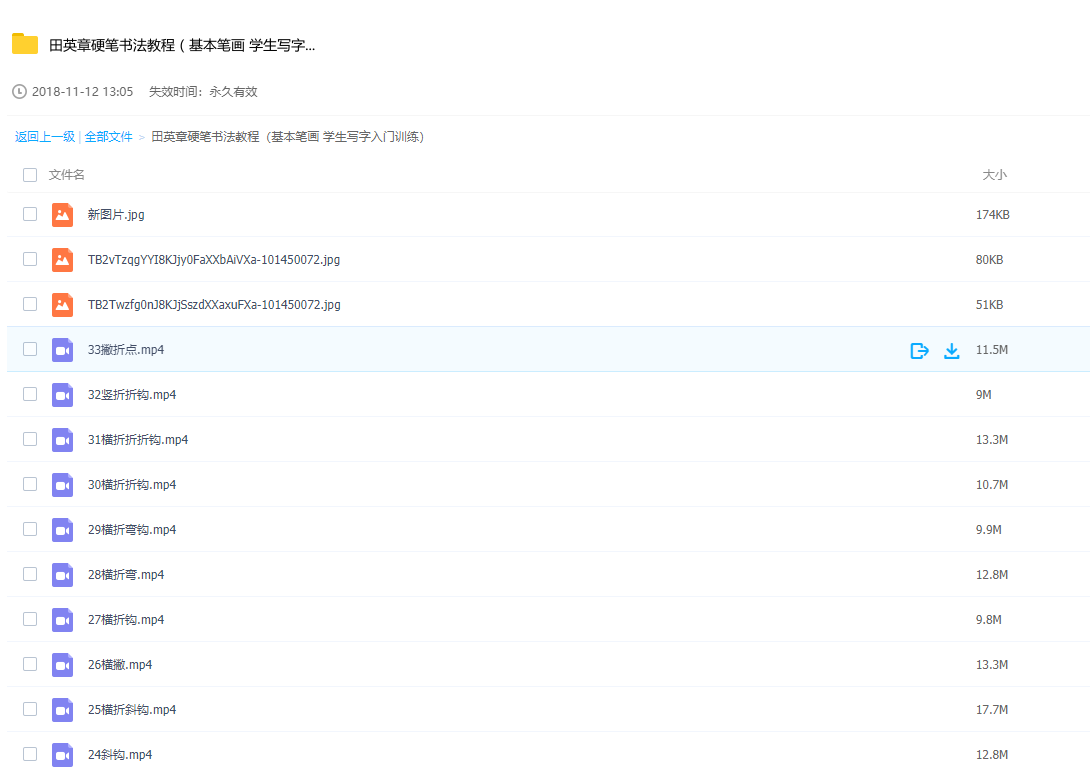Open the file name 27横折钩.mp4
1090x770 pixels.
(x=126, y=620)
